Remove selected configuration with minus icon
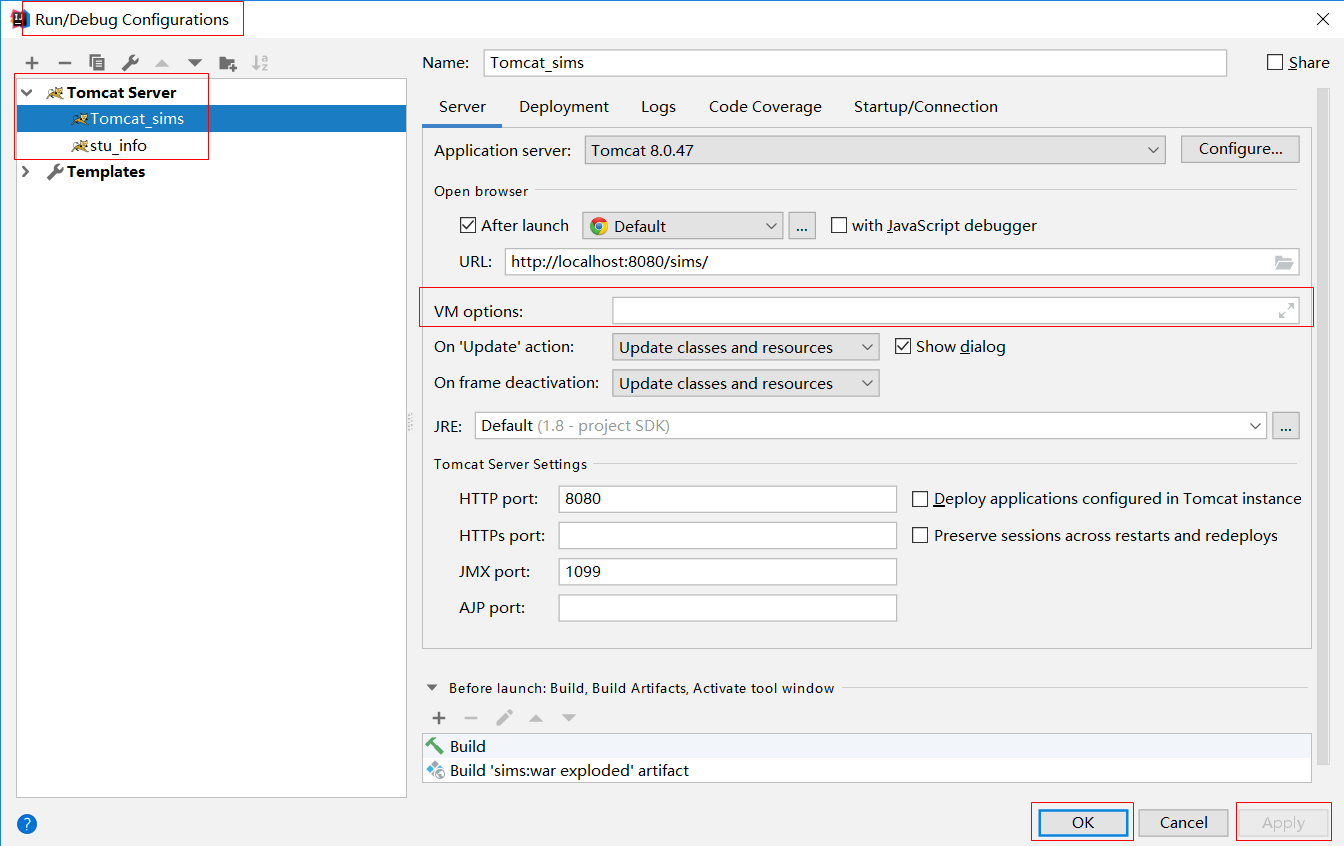1344x846 pixels. click(x=64, y=63)
